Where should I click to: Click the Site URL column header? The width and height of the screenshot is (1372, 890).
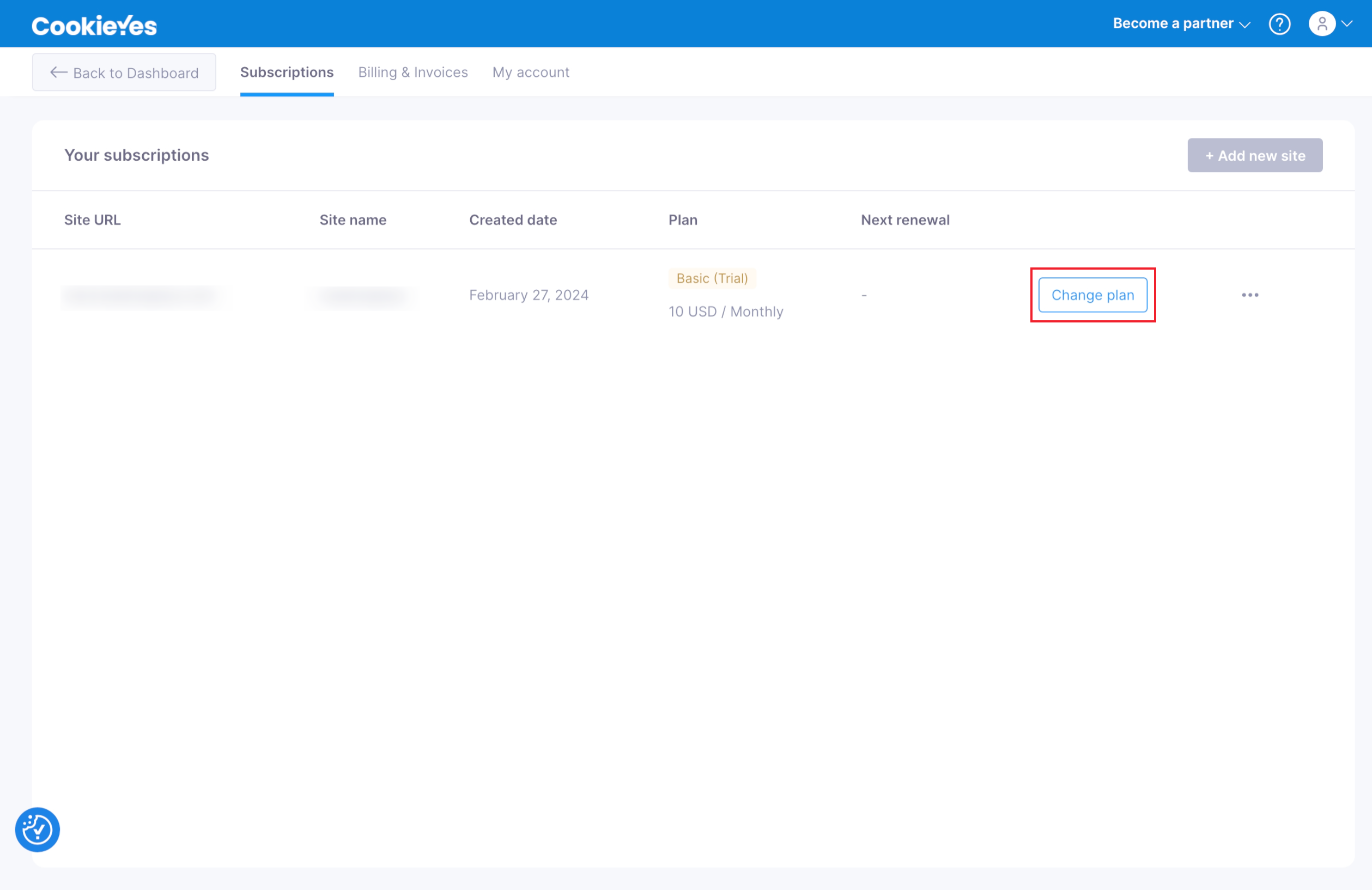tap(92, 220)
